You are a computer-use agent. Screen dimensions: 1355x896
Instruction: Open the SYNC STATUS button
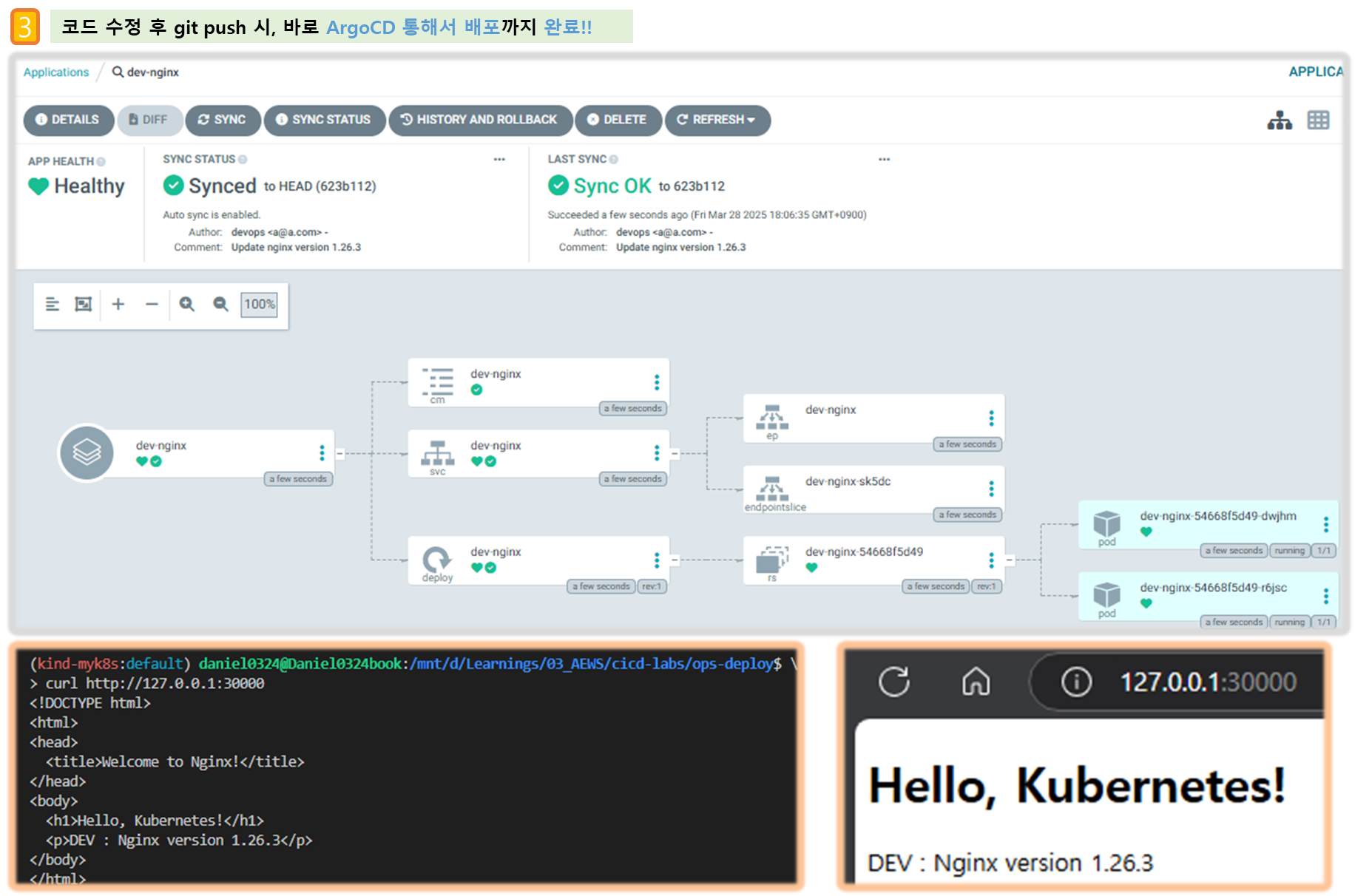pos(324,120)
